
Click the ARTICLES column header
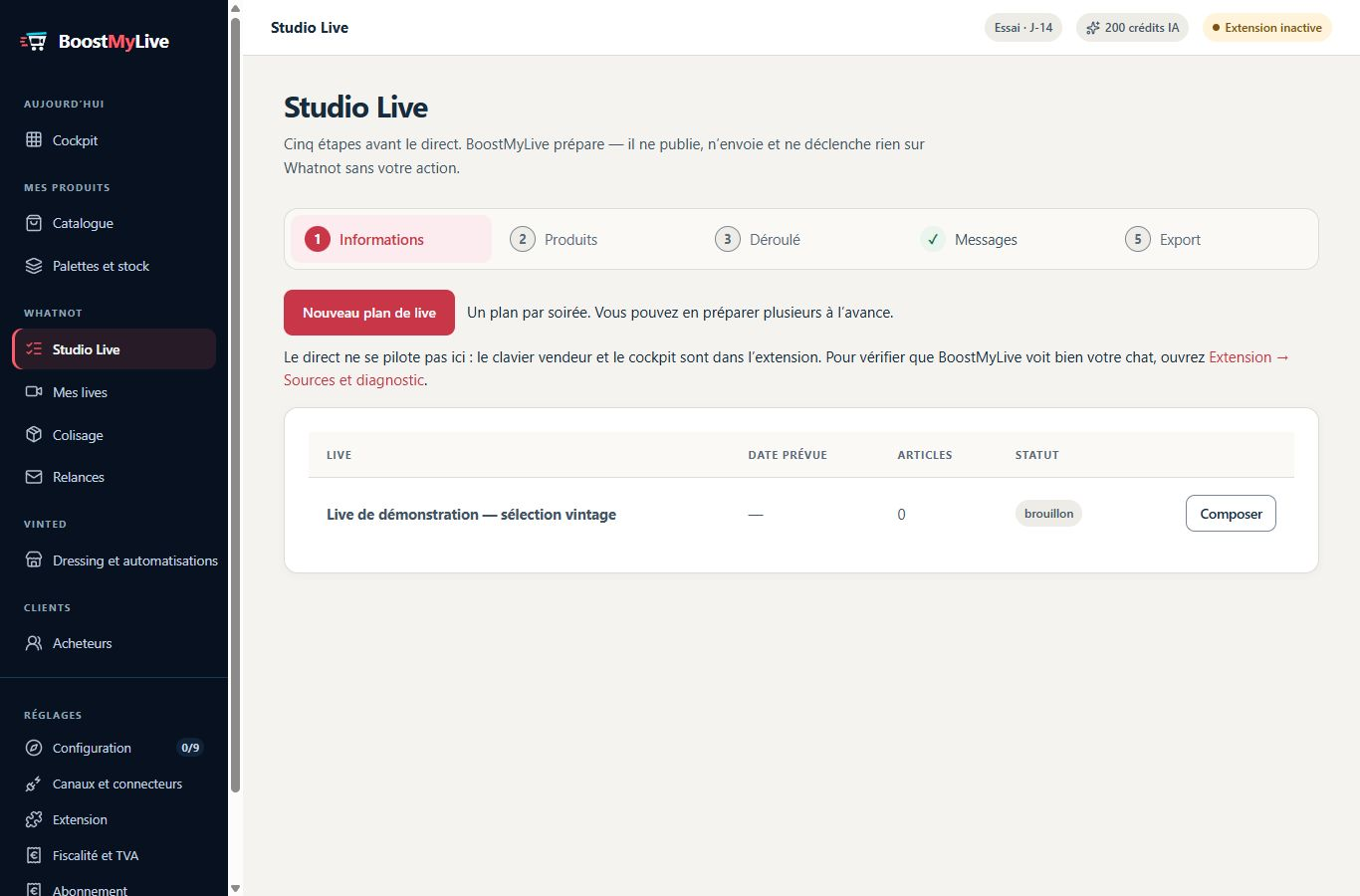click(x=925, y=455)
